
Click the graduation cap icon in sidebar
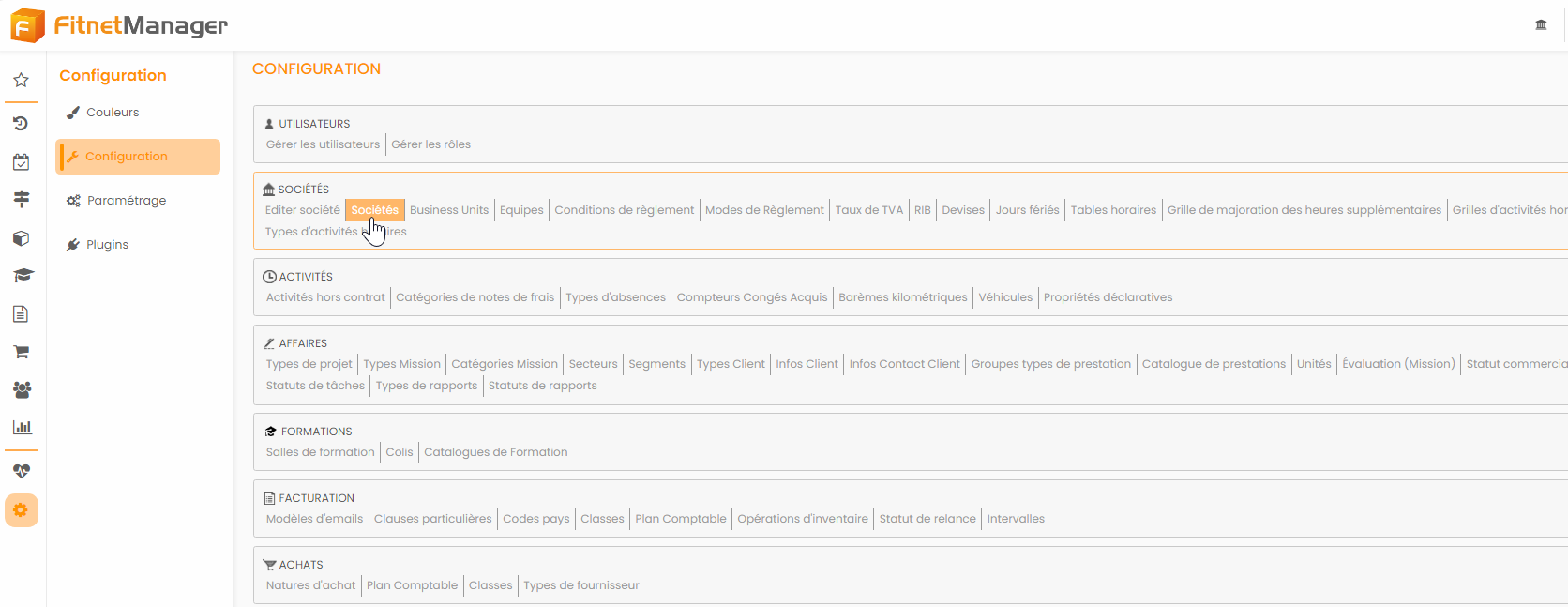(22, 276)
